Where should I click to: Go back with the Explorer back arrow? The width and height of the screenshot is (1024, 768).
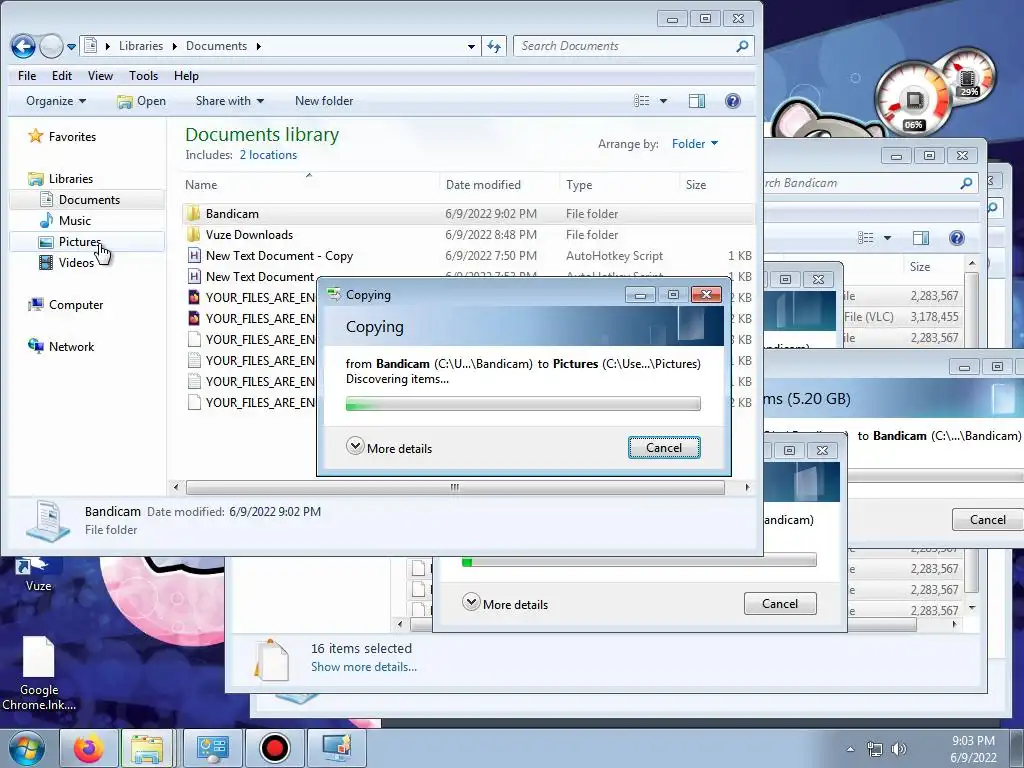coord(24,46)
